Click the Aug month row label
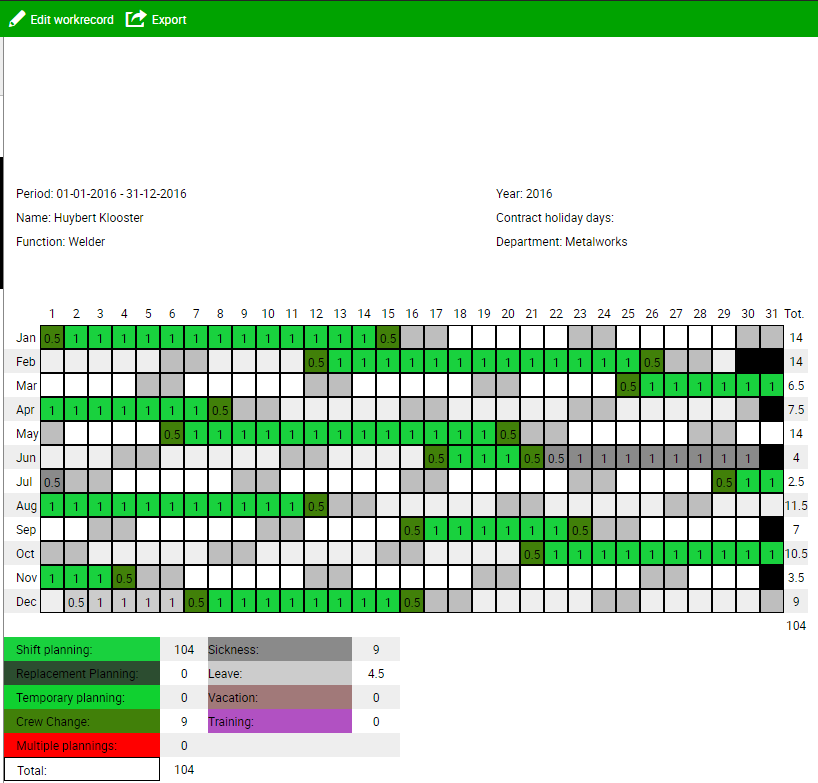This screenshot has width=818, height=783. tap(26, 506)
